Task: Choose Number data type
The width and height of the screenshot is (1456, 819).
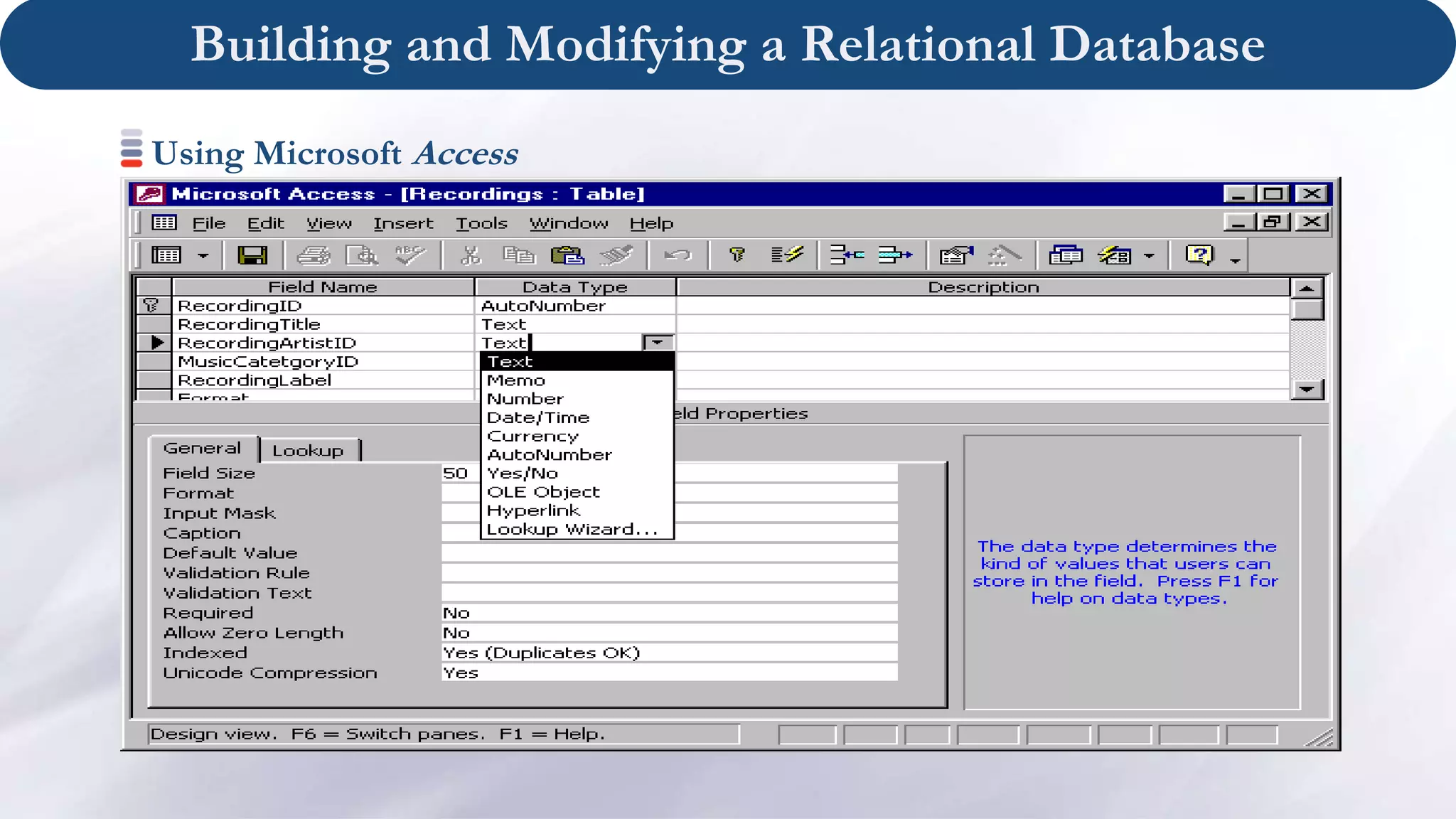Action: tap(577, 399)
